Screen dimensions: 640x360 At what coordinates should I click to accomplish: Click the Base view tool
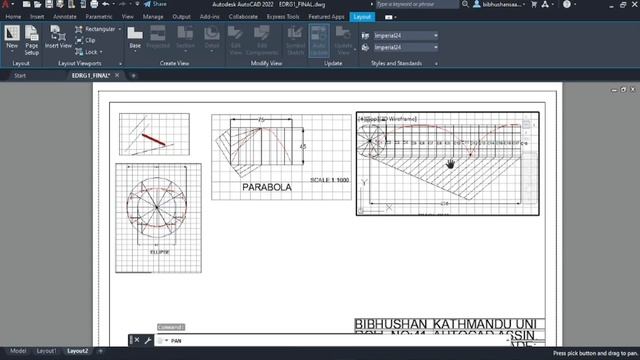[x=135, y=38]
